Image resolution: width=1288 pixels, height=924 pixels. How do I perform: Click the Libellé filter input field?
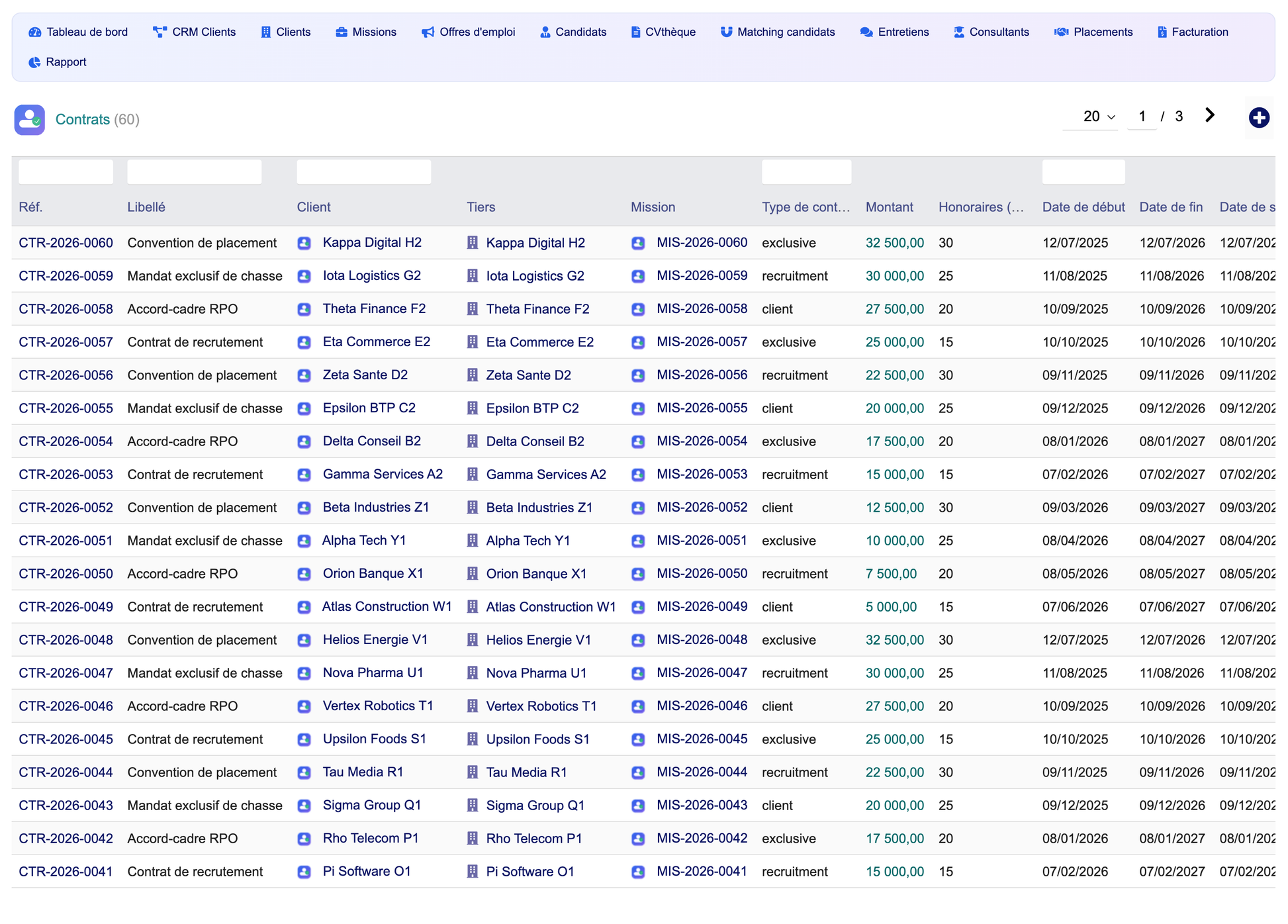pyautogui.click(x=195, y=172)
